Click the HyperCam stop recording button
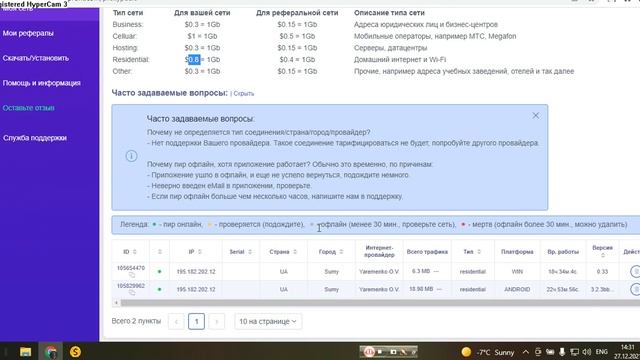Image resolution: width=640 pixels, height=360 pixels. (x=380, y=351)
